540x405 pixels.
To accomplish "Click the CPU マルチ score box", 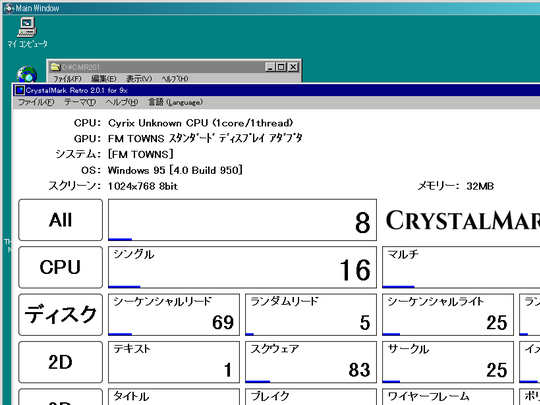I will (x=461, y=267).
